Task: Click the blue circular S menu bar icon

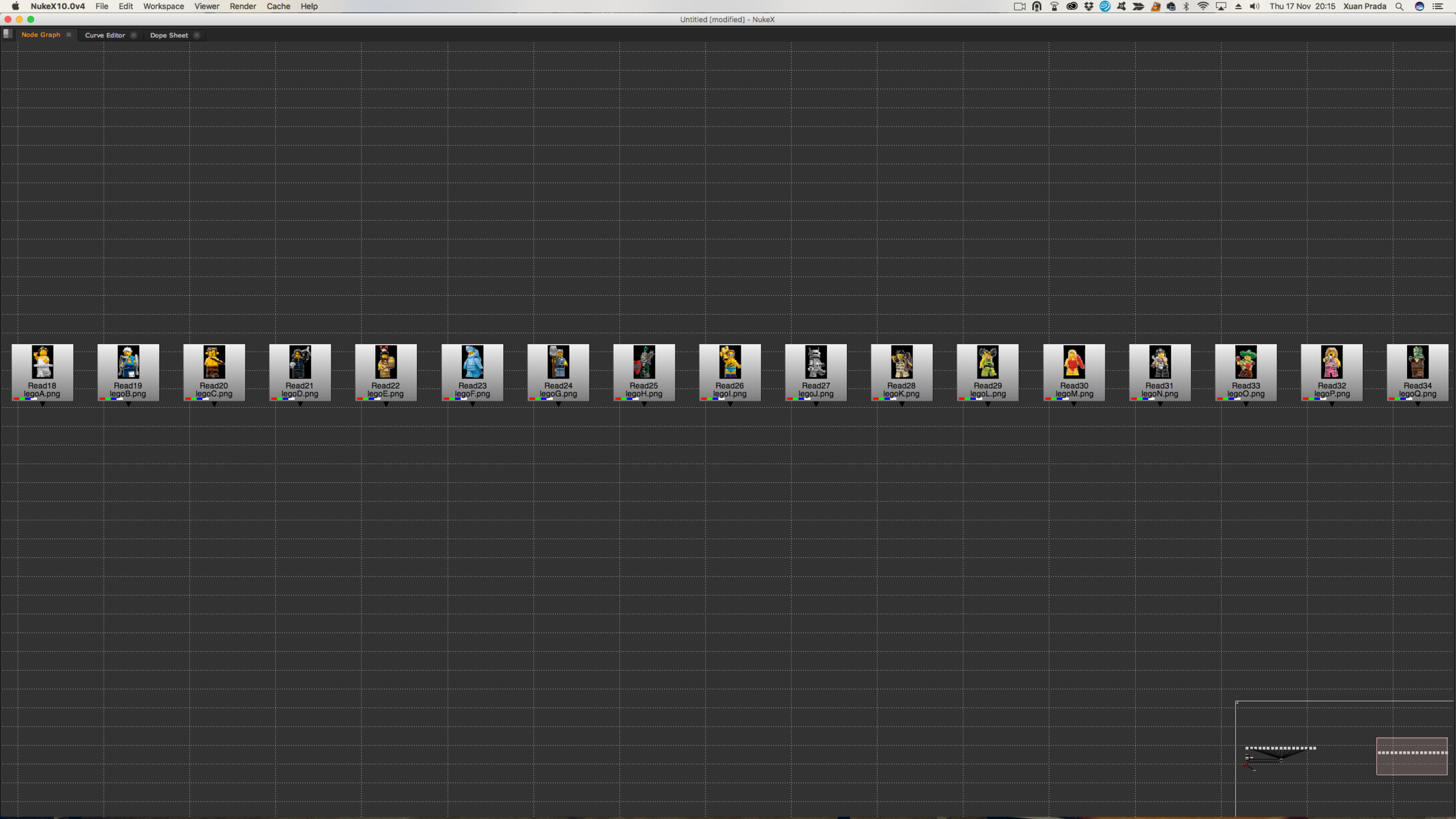Action: coord(1105,6)
